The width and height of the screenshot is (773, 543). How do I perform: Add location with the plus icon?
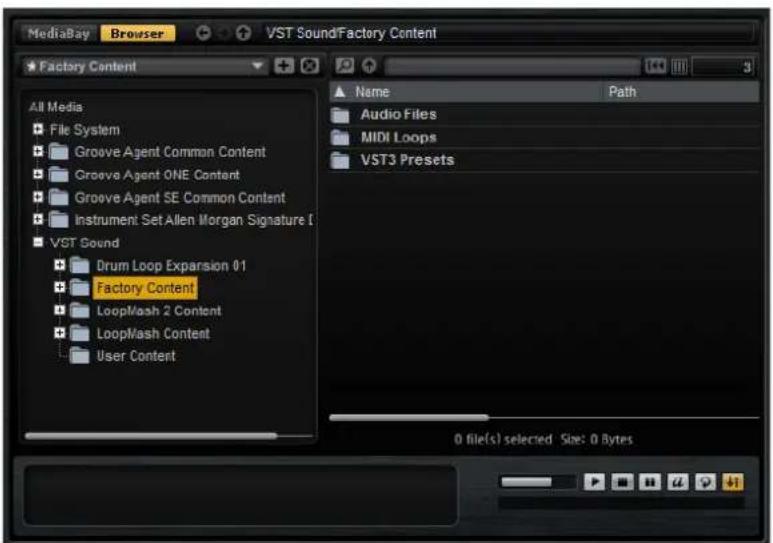click(284, 66)
